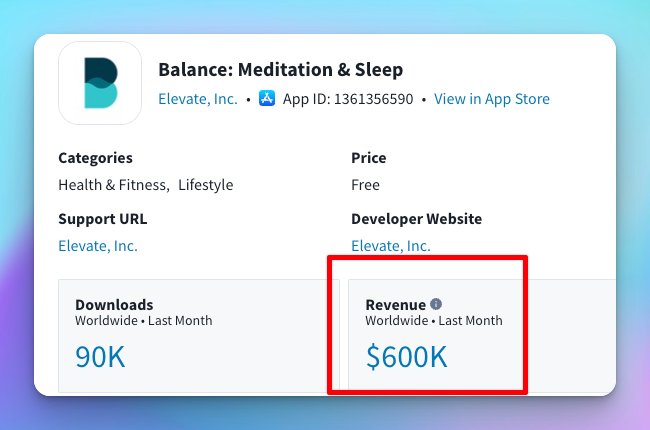Click the Balance app logo icon

(x=100, y=83)
